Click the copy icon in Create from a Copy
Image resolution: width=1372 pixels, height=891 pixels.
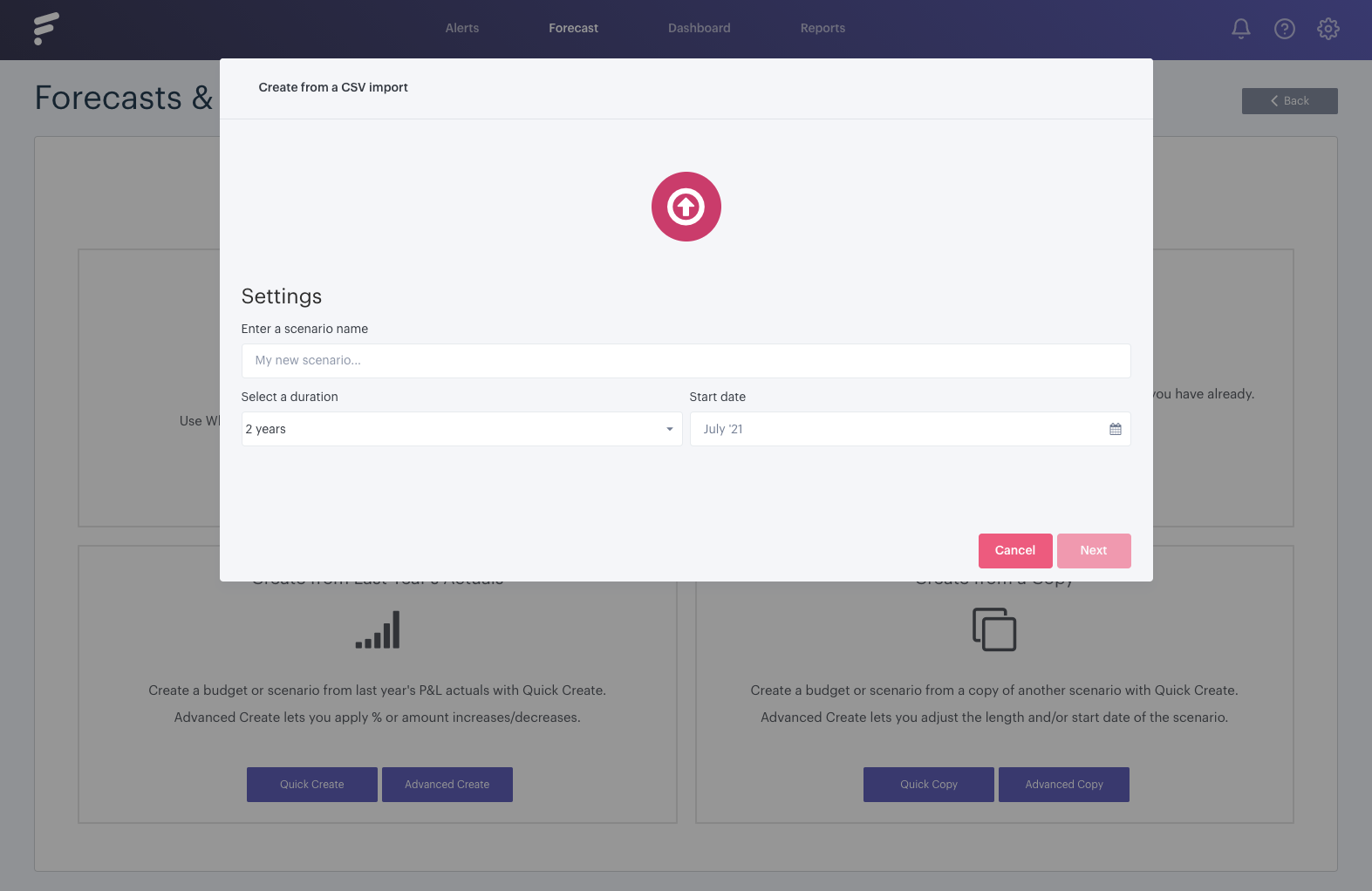pos(994,629)
